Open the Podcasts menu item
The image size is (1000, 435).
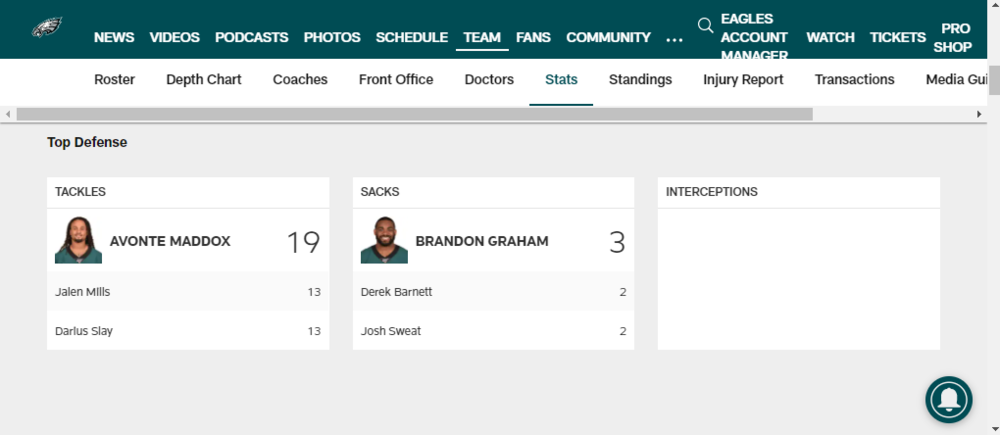pyautogui.click(x=251, y=38)
